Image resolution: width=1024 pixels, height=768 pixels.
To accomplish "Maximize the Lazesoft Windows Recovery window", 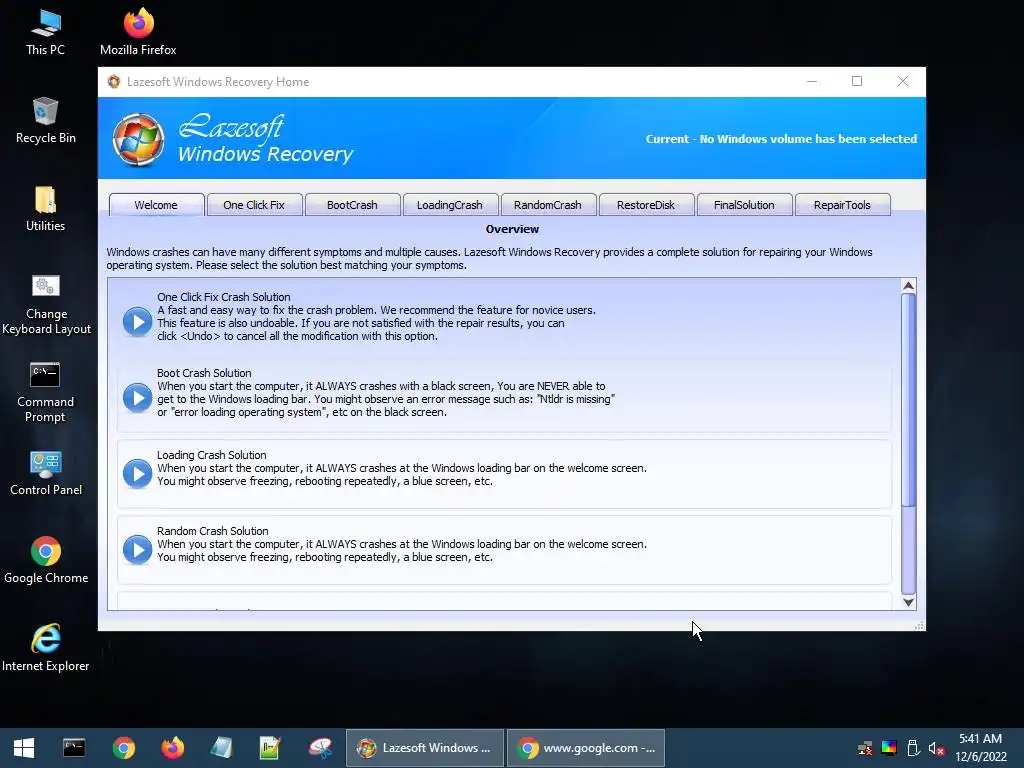I will coord(857,81).
